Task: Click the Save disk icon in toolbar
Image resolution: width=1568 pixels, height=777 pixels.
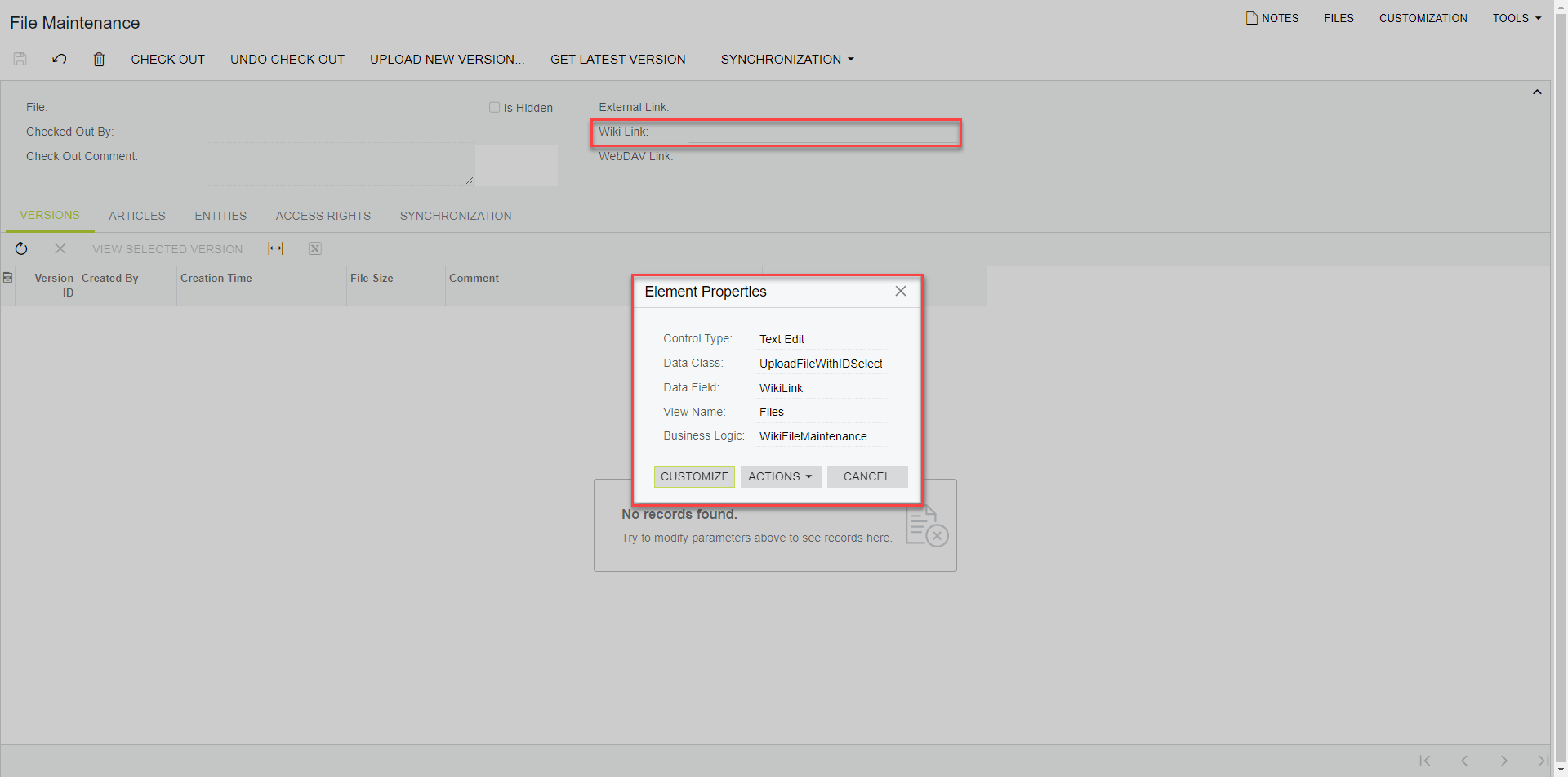Action: (20, 59)
